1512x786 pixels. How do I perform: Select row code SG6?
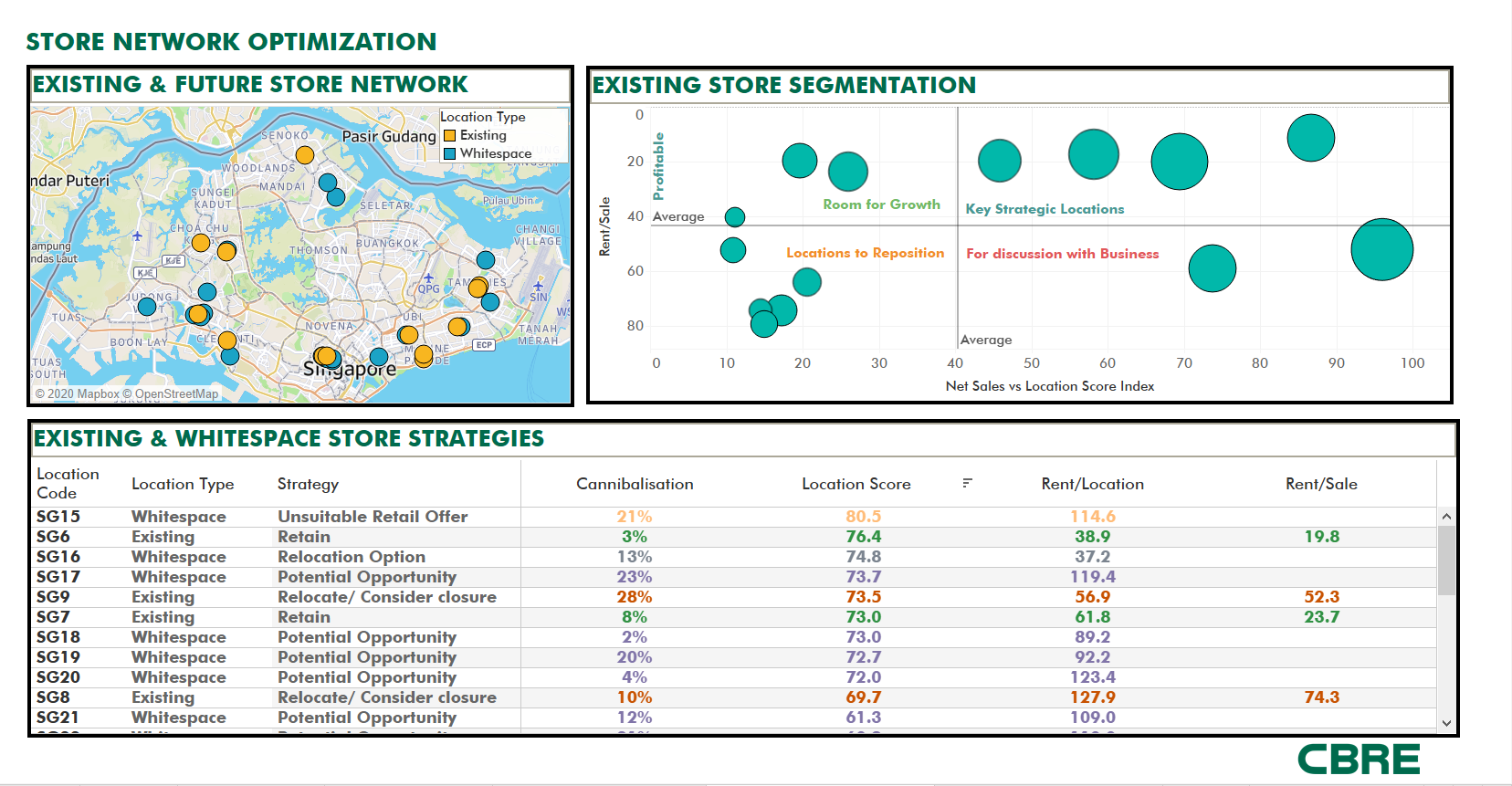click(53, 537)
